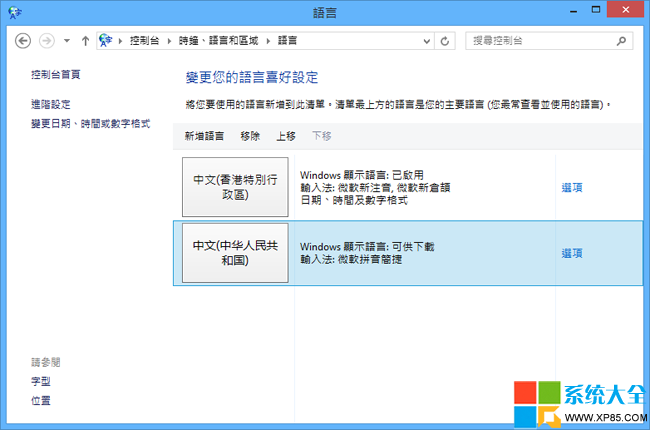Click the 變更您的語言喜好設定 heading

point(252,78)
